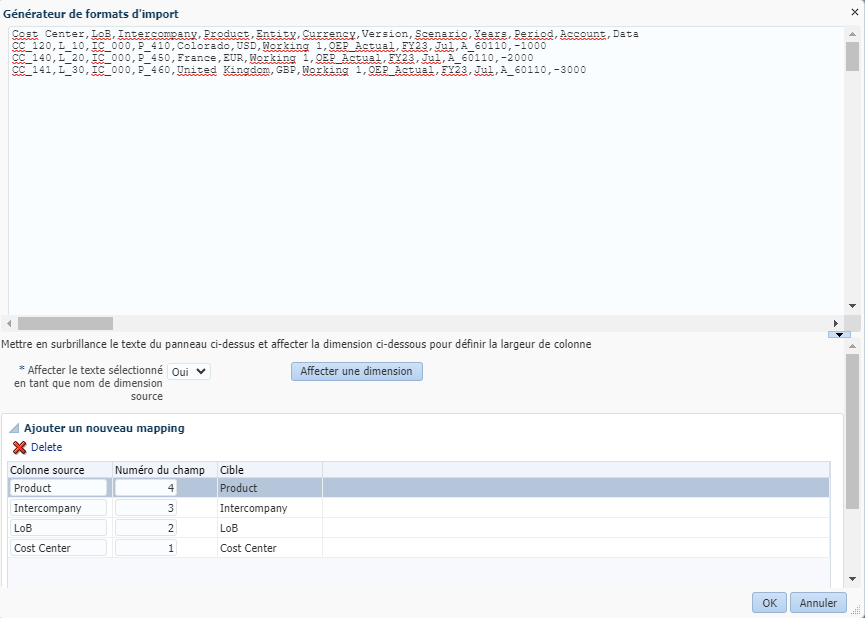The height and width of the screenshot is (644, 868).
Task: Click the right arrow of horizontal scrollbar
Action: [x=836, y=323]
